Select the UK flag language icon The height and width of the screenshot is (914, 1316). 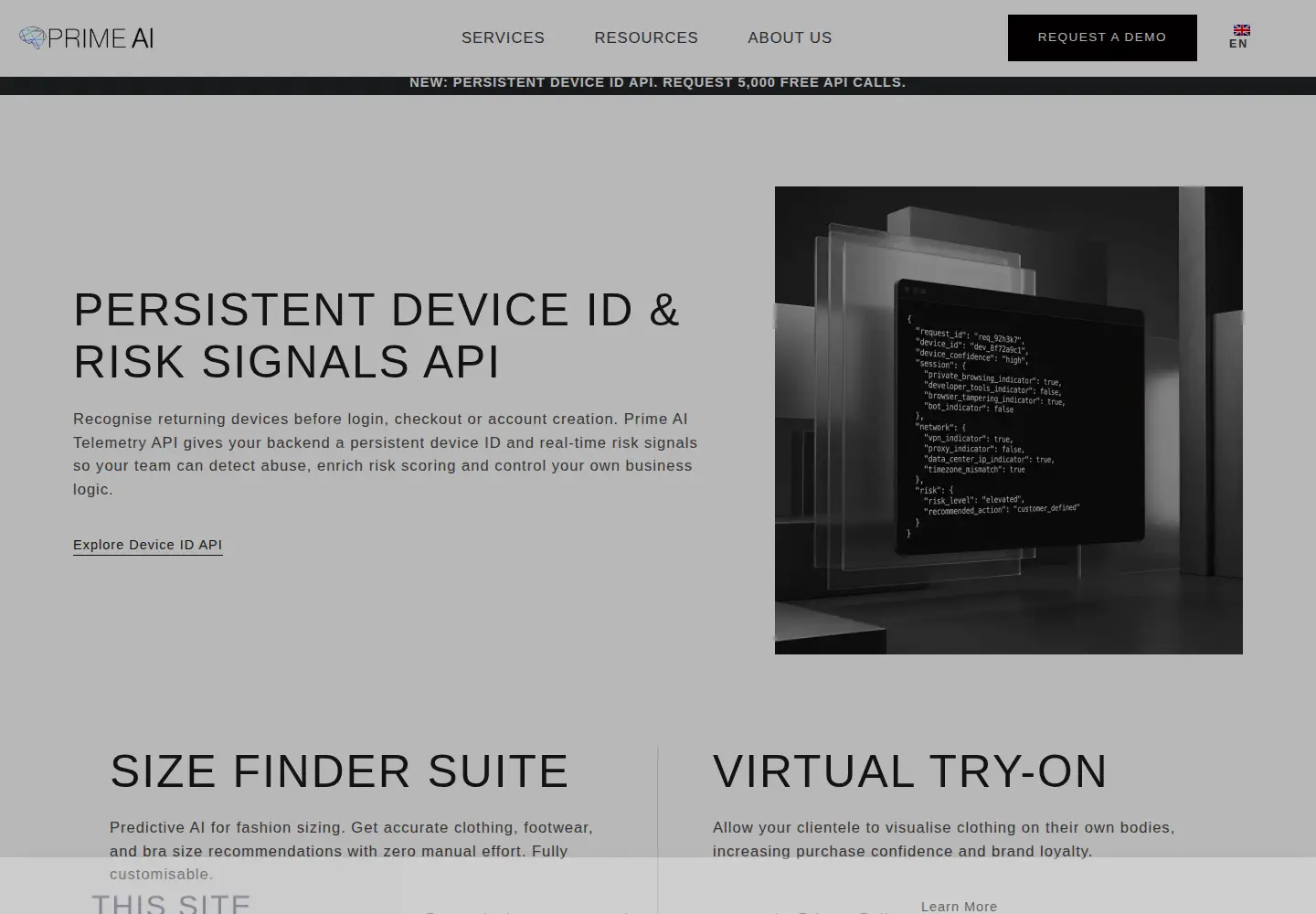pos(1241,30)
